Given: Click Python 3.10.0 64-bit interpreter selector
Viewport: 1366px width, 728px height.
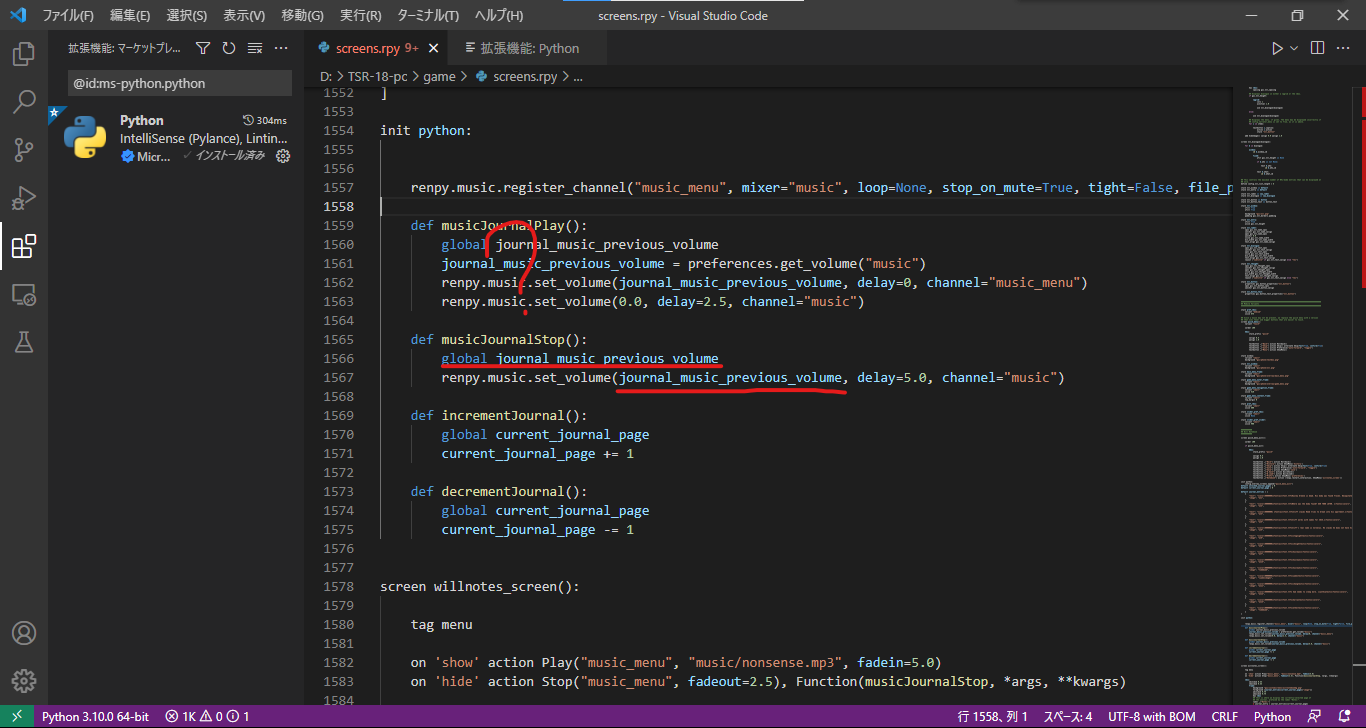Looking at the screenshot, I should click(x=95, y=716).
